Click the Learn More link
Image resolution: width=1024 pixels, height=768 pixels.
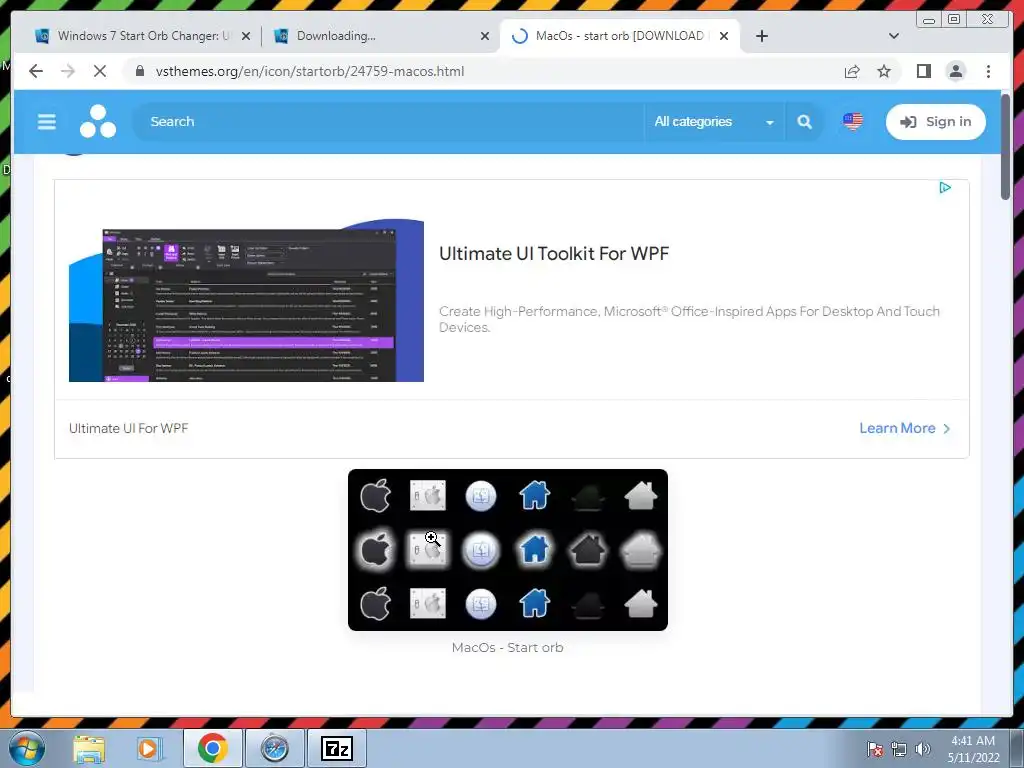click(x=904, y=428)
